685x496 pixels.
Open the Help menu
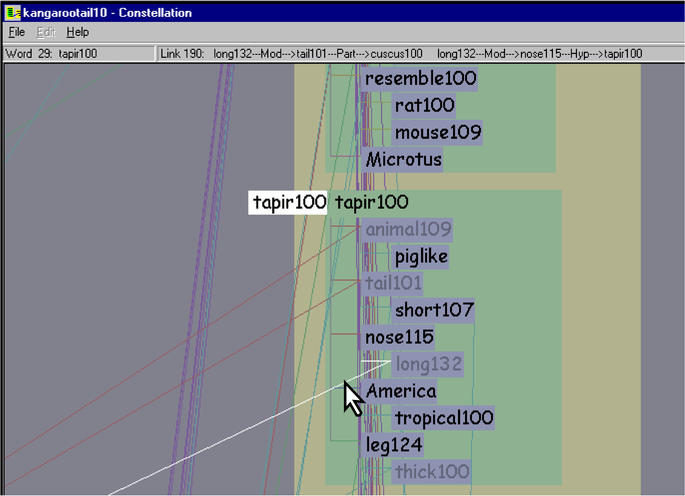pyautogui.click(x=77, y=33)
